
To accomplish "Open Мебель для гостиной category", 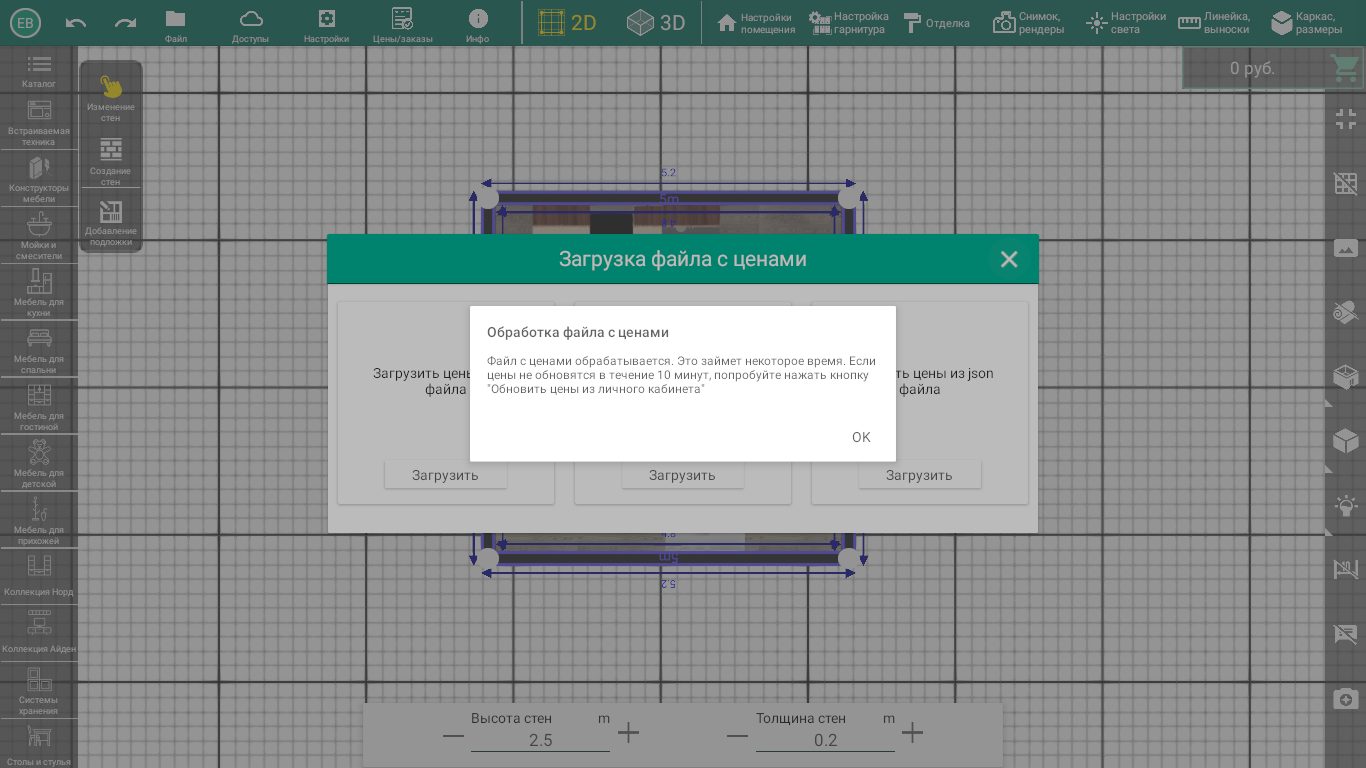I will [x=39, y=407].
